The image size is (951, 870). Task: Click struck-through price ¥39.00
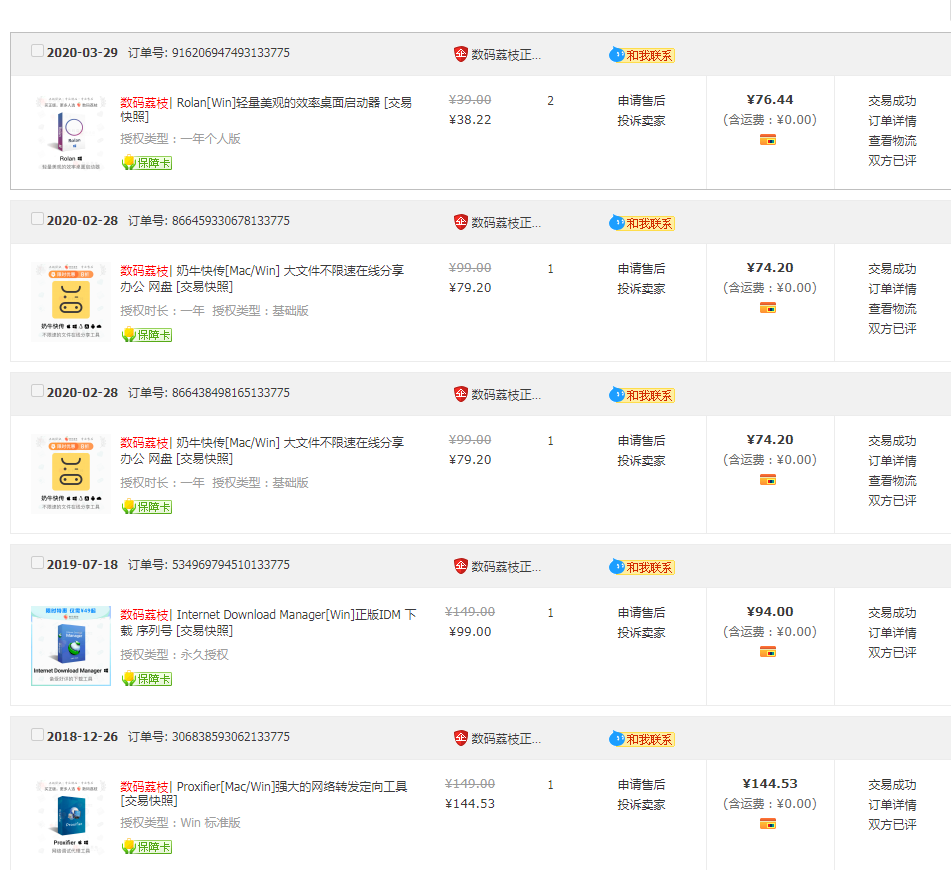tap(470, 99)
